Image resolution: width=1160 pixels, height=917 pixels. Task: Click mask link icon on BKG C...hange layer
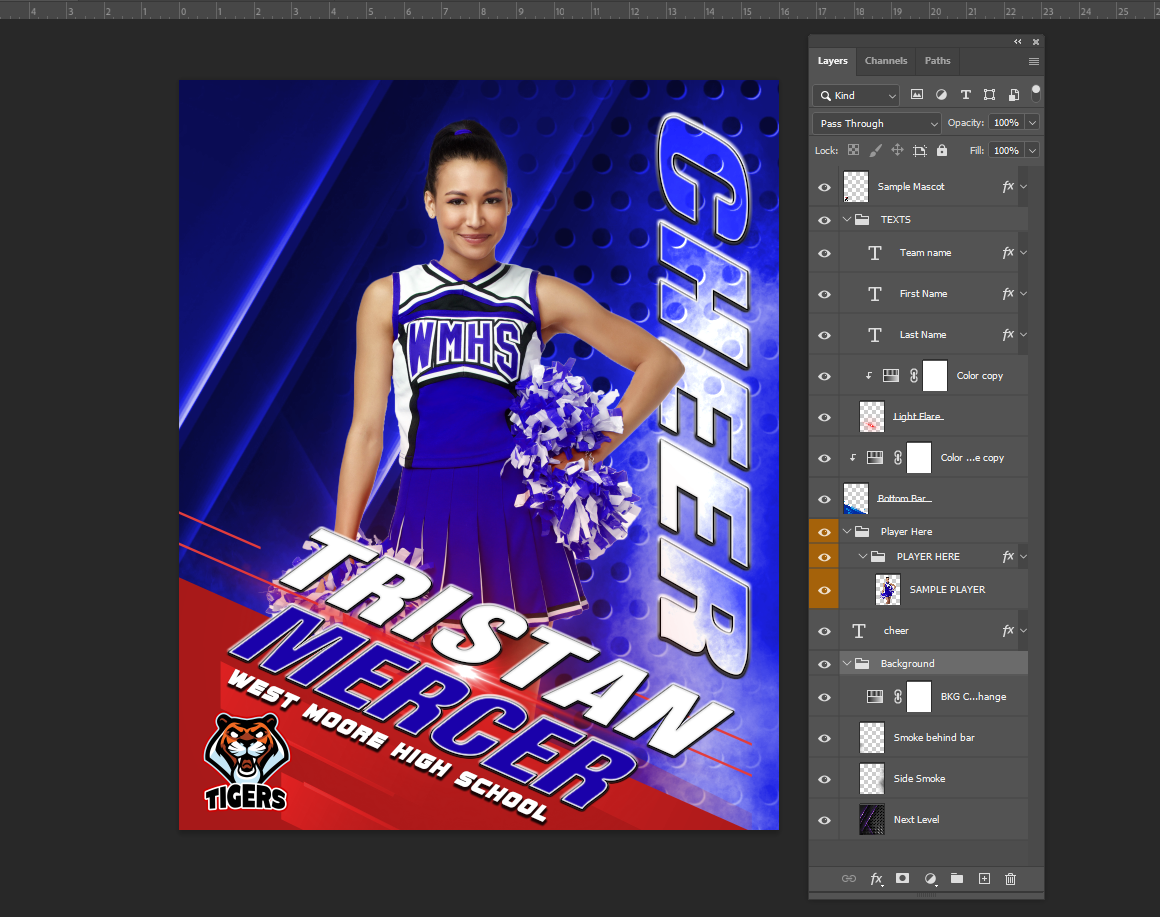[897, 697]
